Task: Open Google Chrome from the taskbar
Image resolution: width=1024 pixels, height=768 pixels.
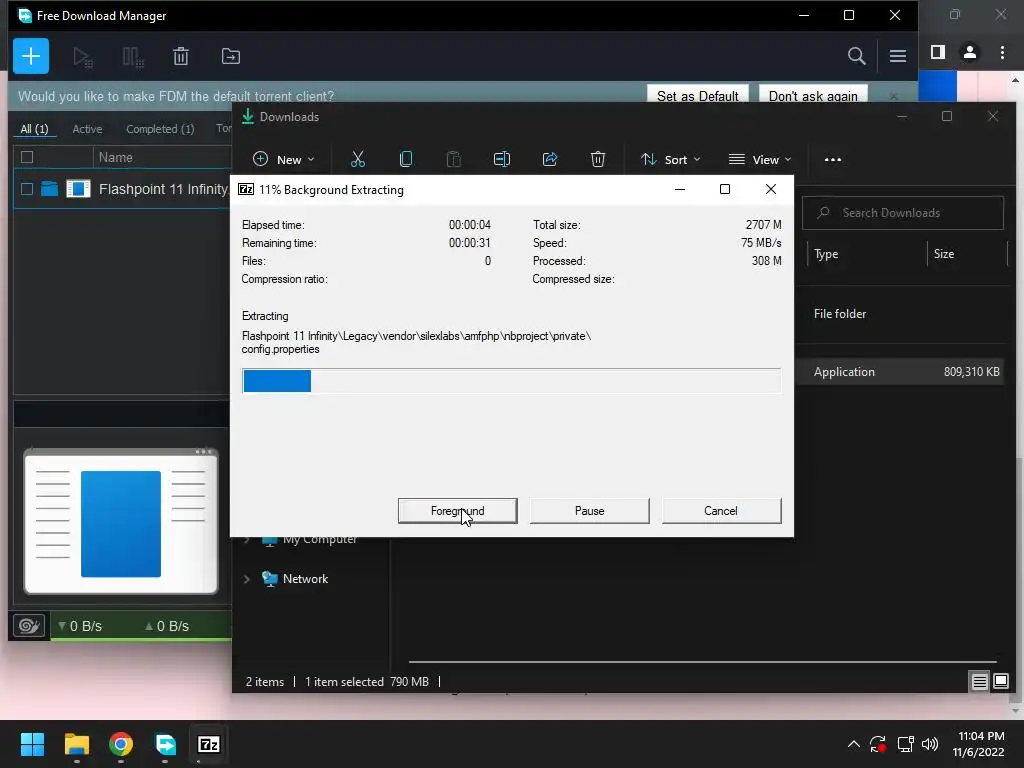Action: (121, 744)
